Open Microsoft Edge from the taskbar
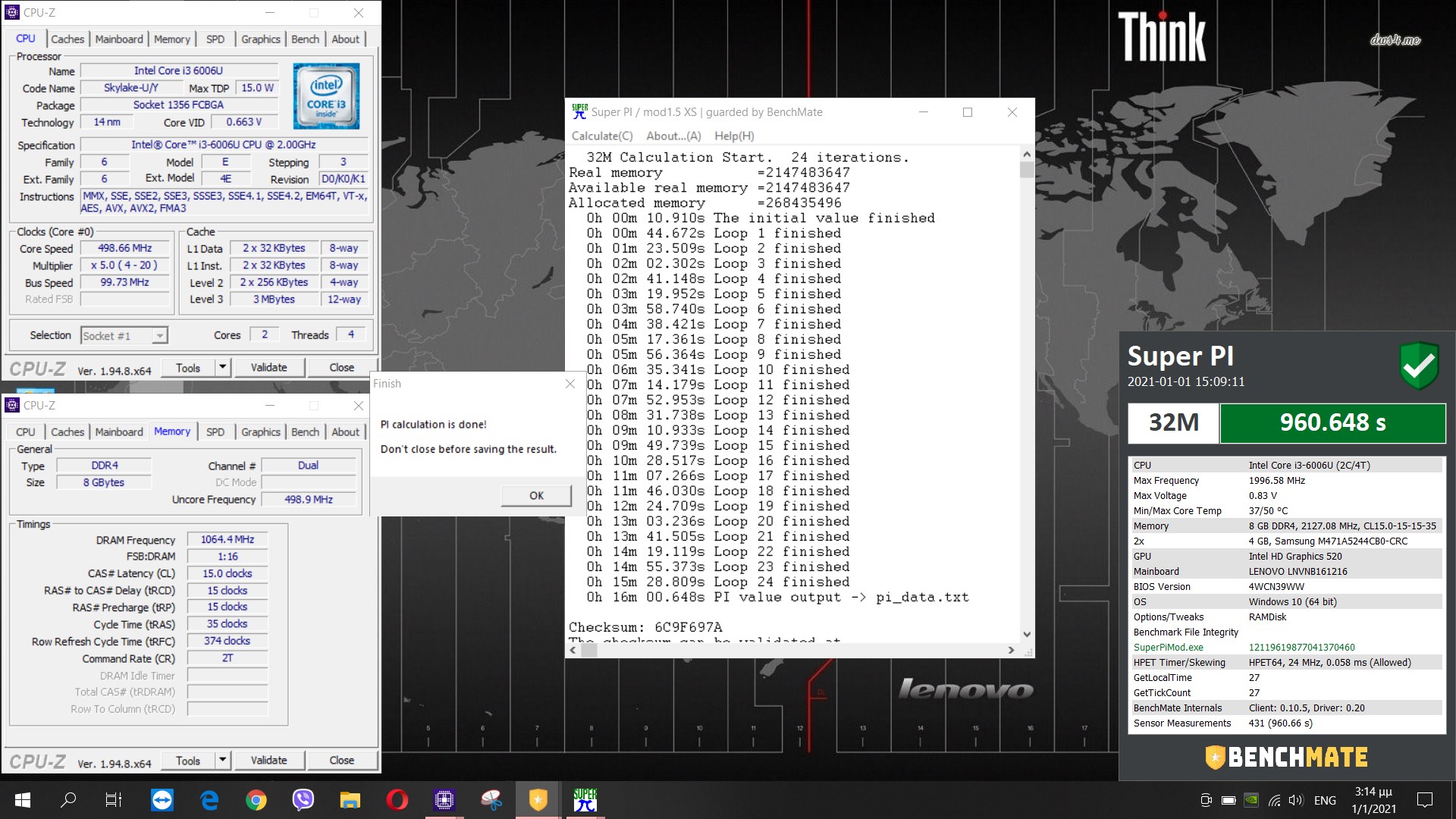This screenshot has width=1456, height=819. [209, 800]
